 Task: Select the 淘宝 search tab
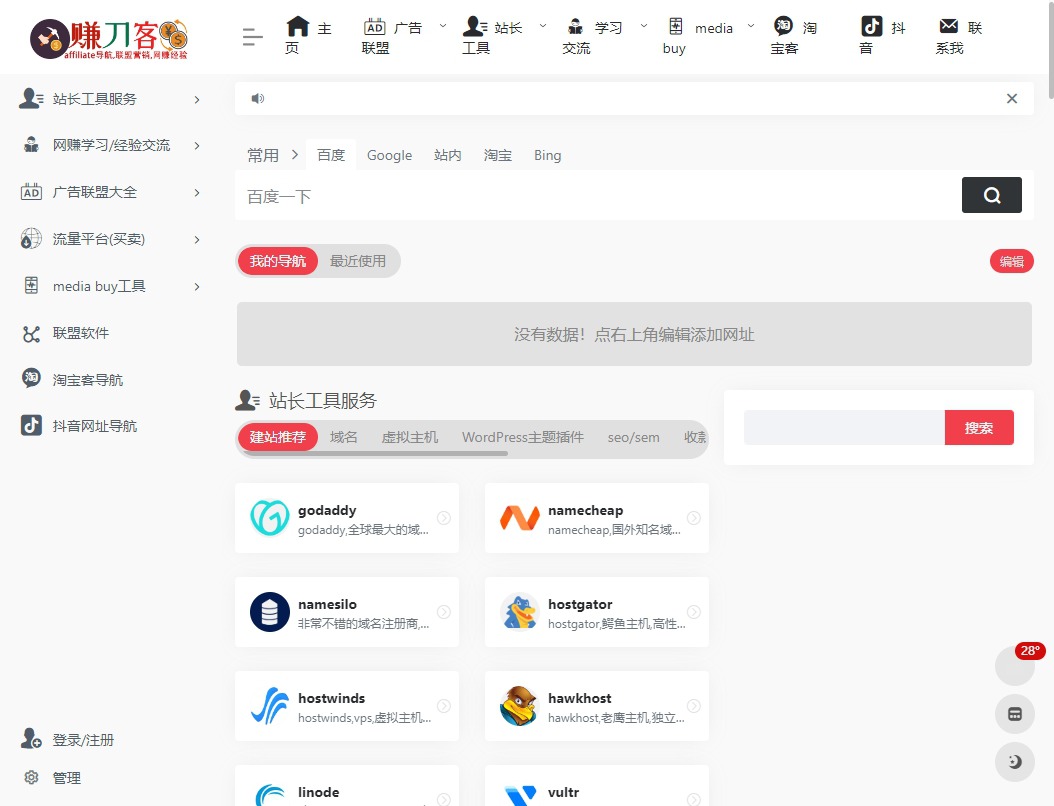tap(497, 155)
